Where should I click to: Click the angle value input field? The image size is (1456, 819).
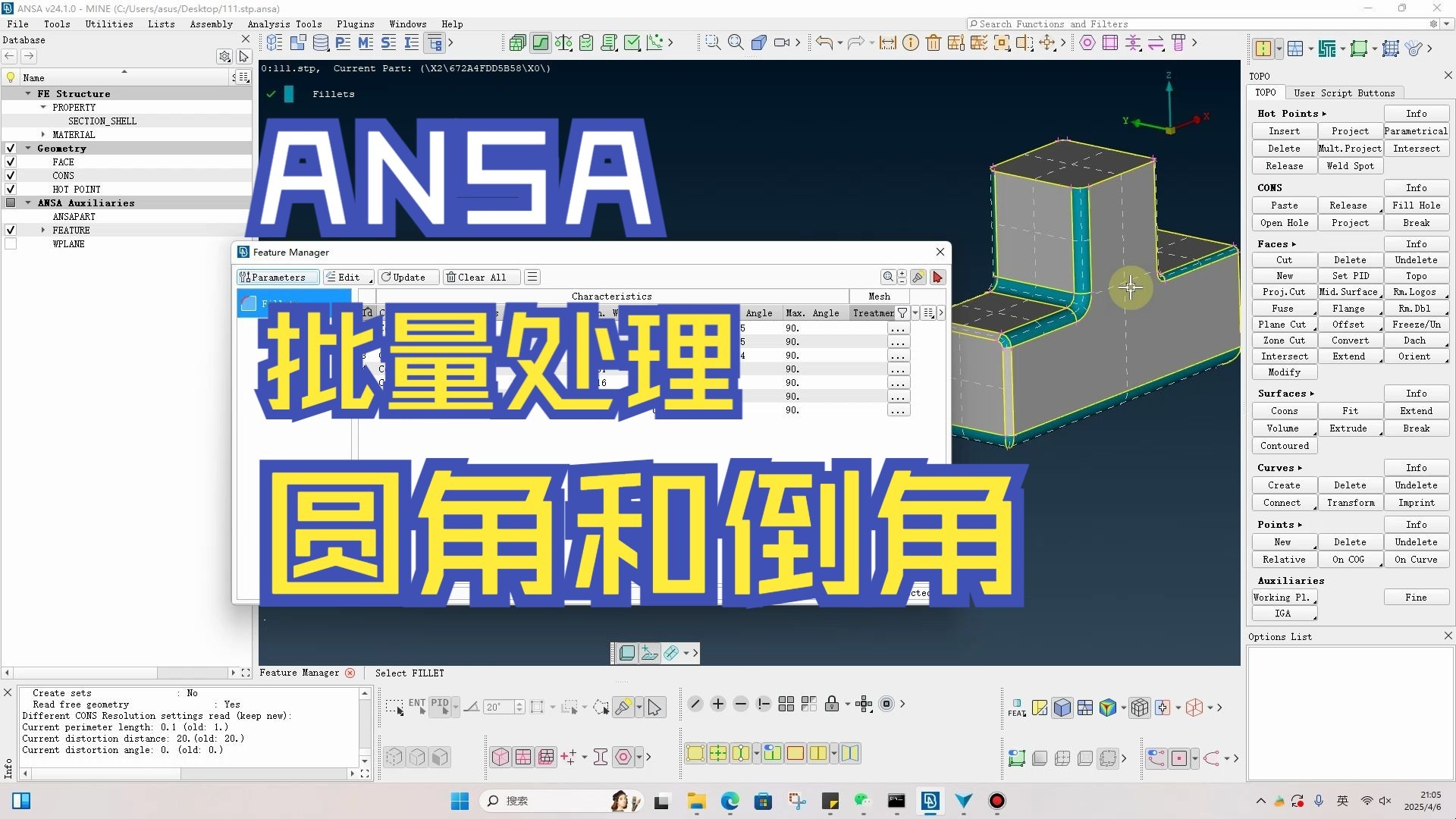point(498,708)
